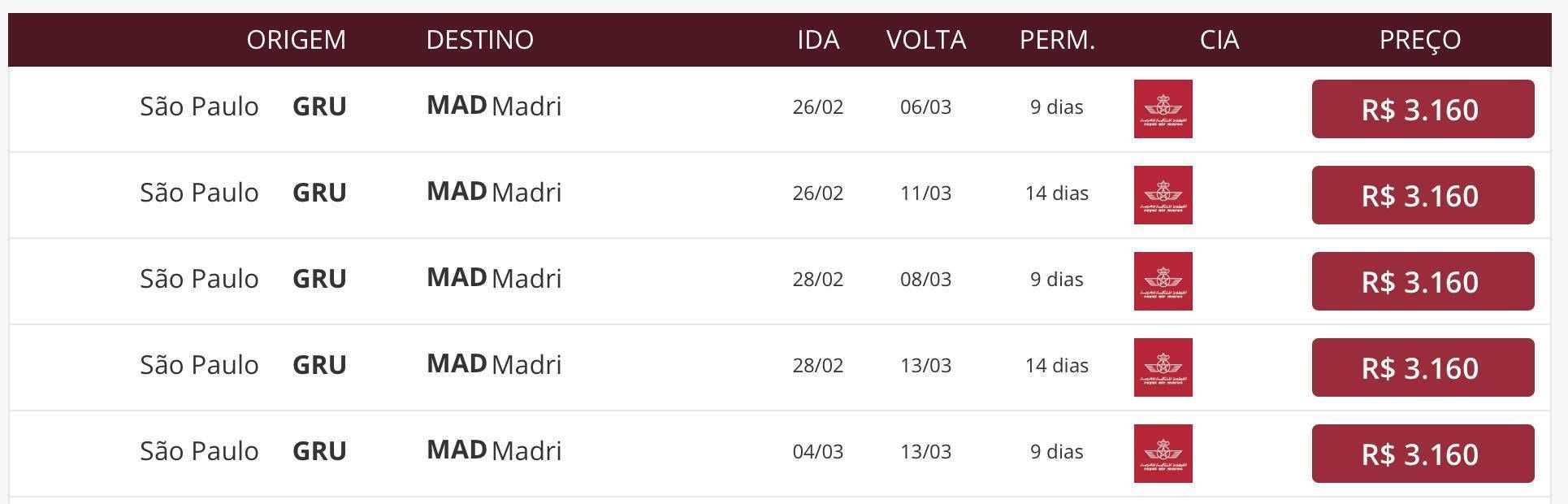Click the DESTINO column header
This screenshot has width=1568, height=504.
coord(480,40)
